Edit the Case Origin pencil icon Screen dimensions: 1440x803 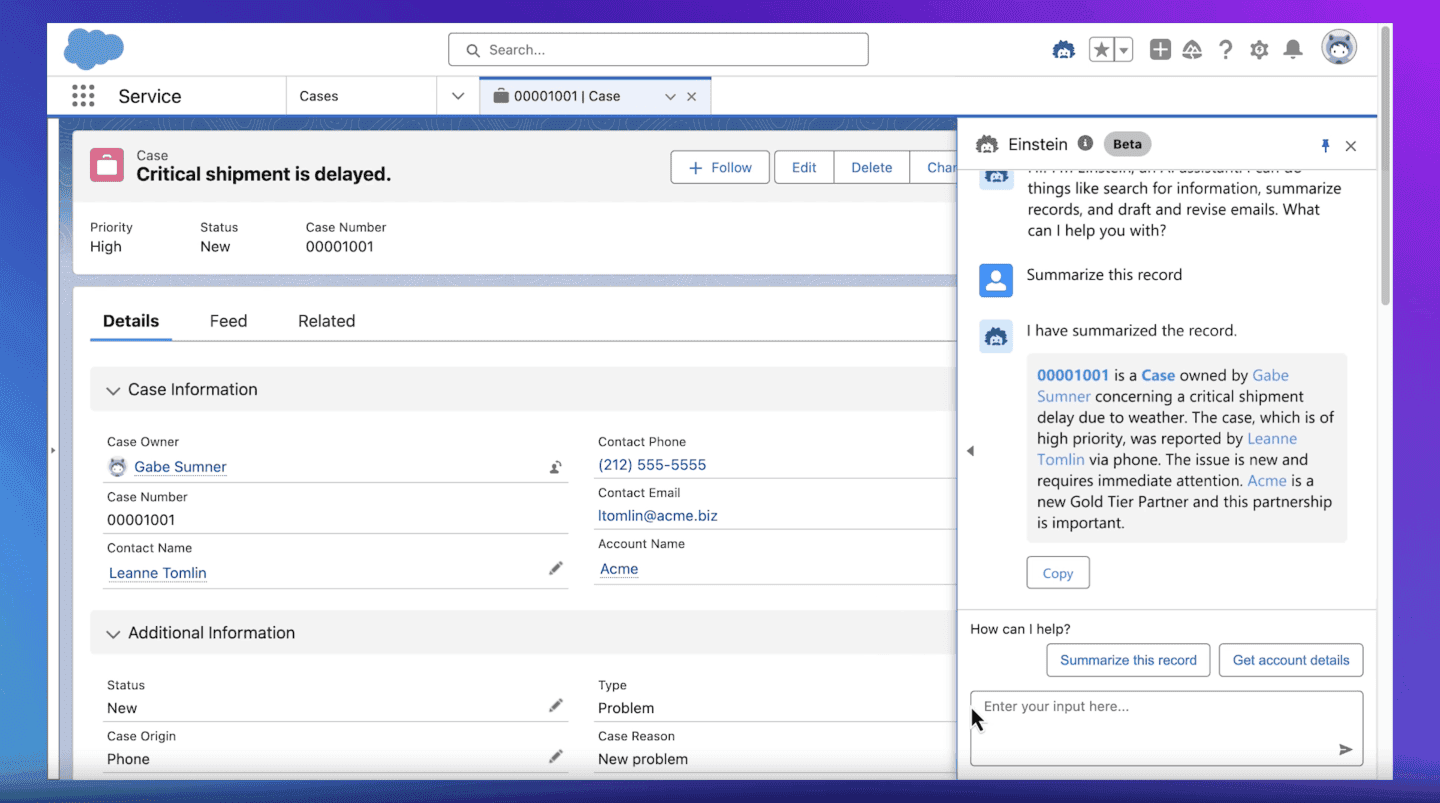tap(556, 757)
